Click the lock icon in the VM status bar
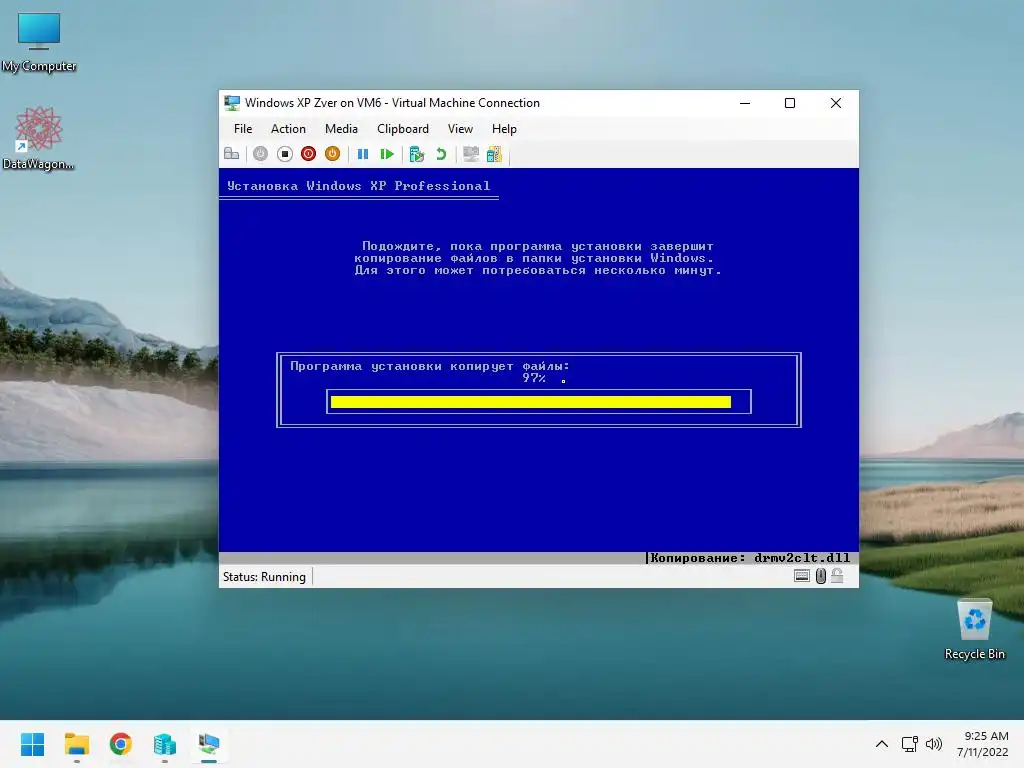Viewport: 1024px width, 768px height. click(837, 576)
